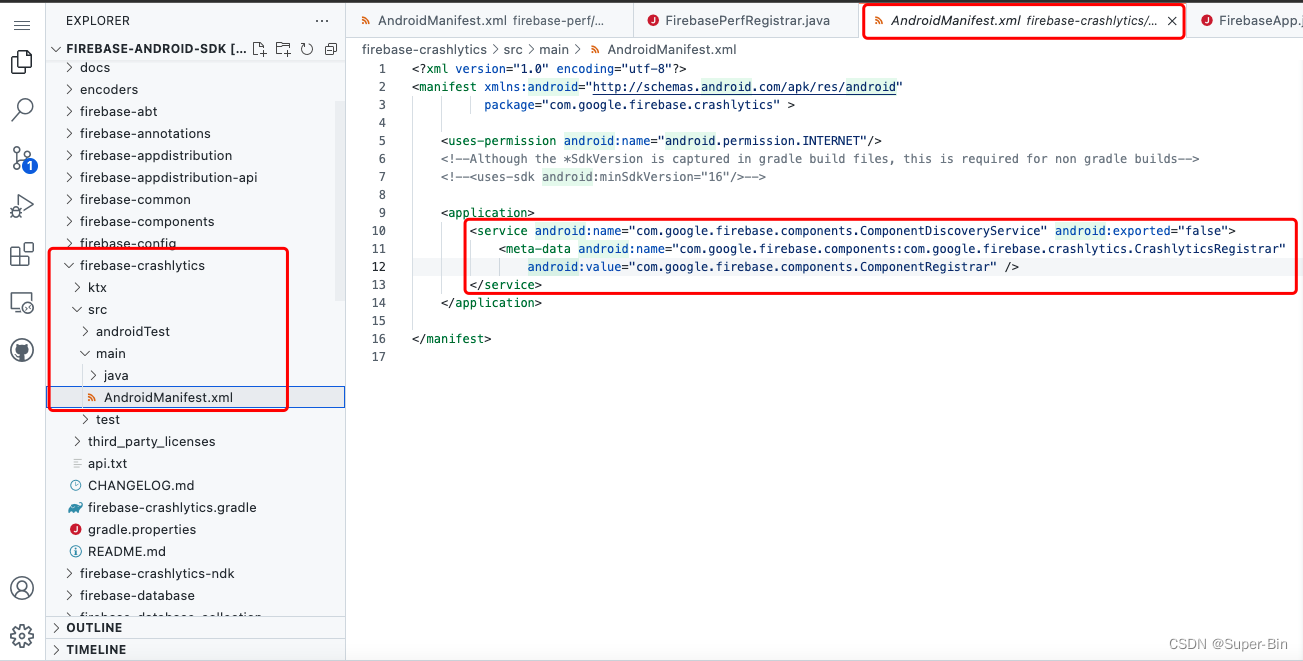The width and height of the screenshot is (1303, 661).
Task: Click Collapse Folders icon in Explorer
Action: tap(331, 48)
